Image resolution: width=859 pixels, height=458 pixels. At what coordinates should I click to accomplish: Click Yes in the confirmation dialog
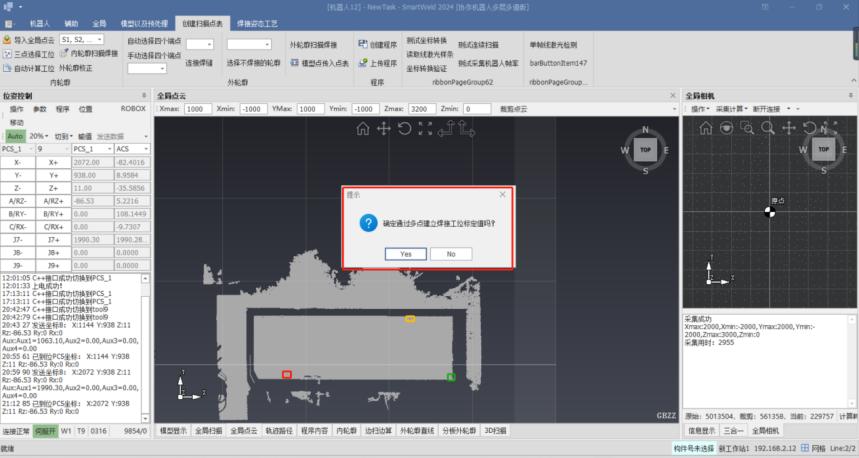pos(405,254)
